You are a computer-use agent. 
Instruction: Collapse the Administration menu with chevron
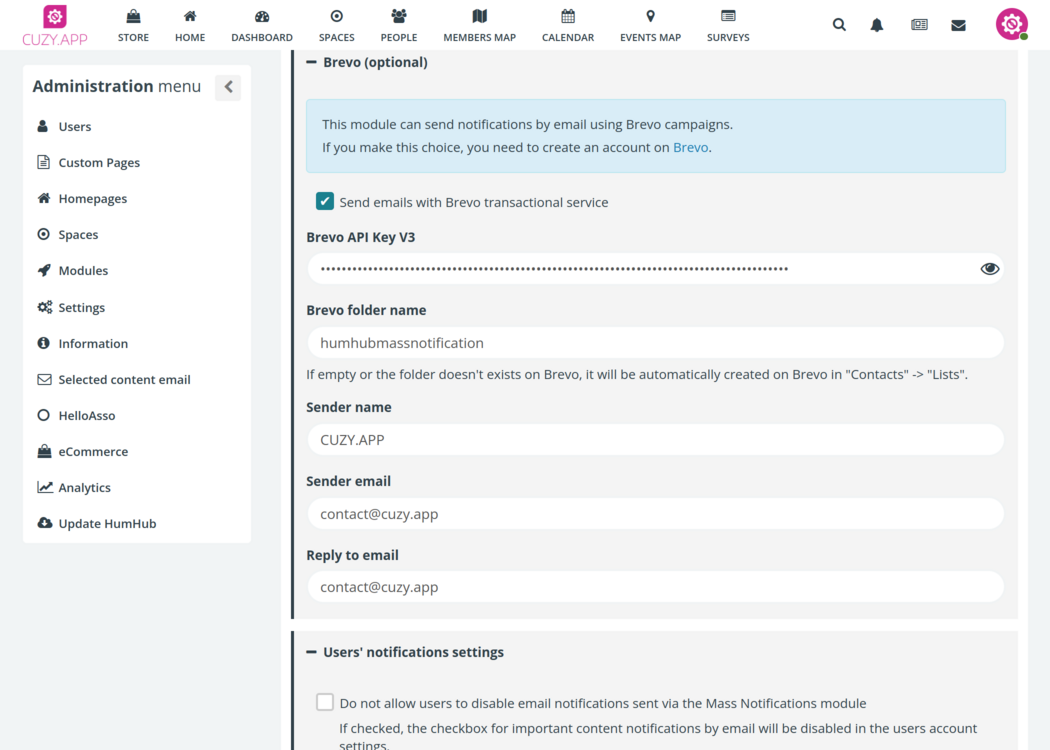[228, 87]
